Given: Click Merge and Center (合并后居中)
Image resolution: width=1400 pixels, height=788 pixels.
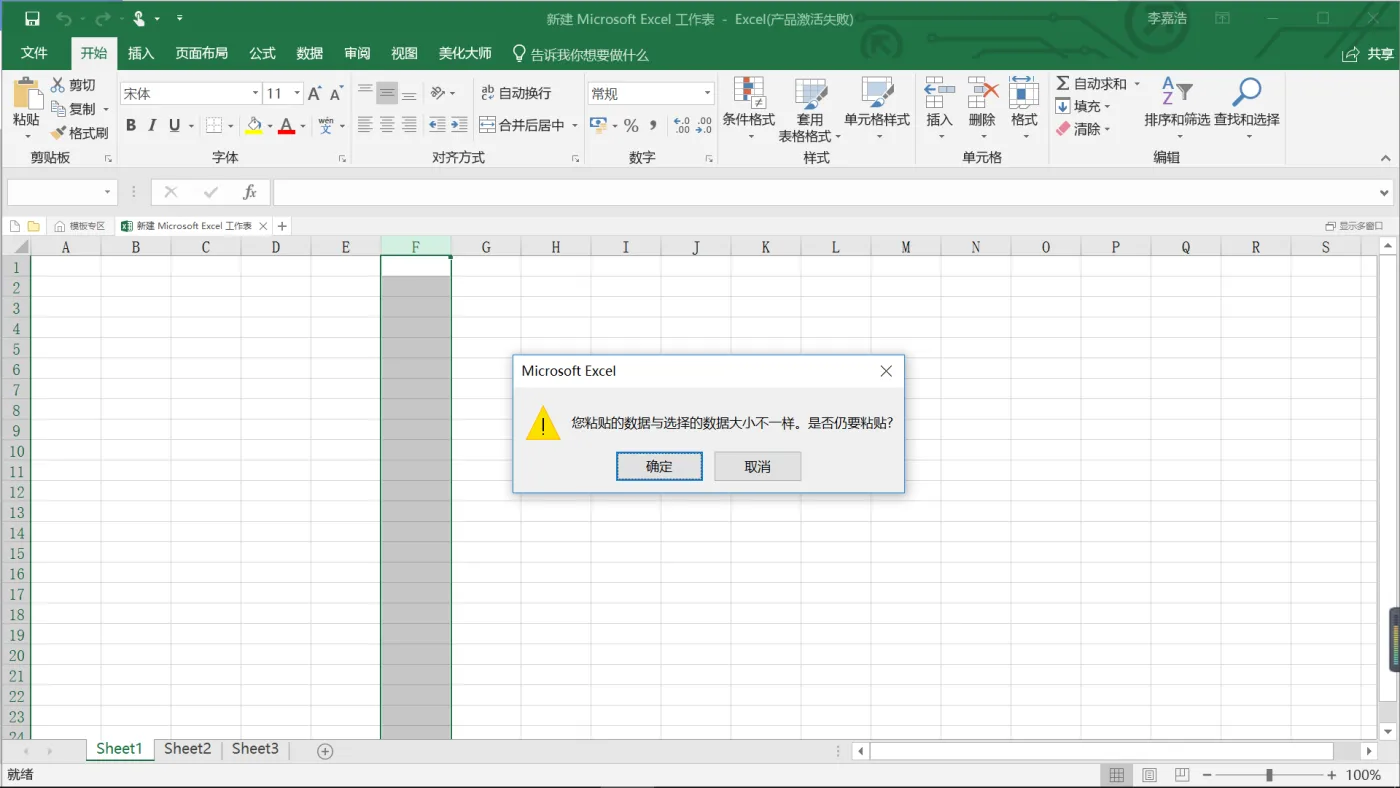Looking at the screenshot, I should [x=521, y=125].
